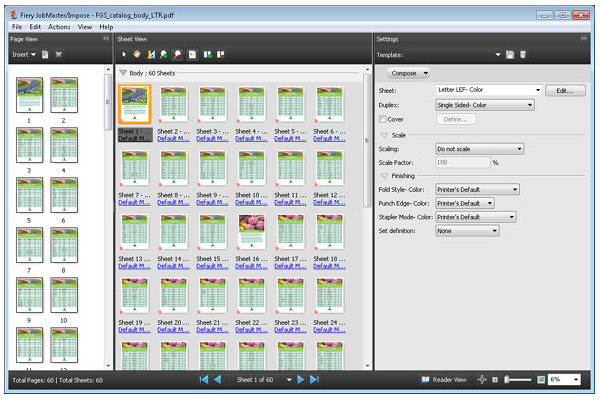The width and height of the screenshot is (600, 400).
Task: Click the Reader View button
Action: click(x=444, y=380)
